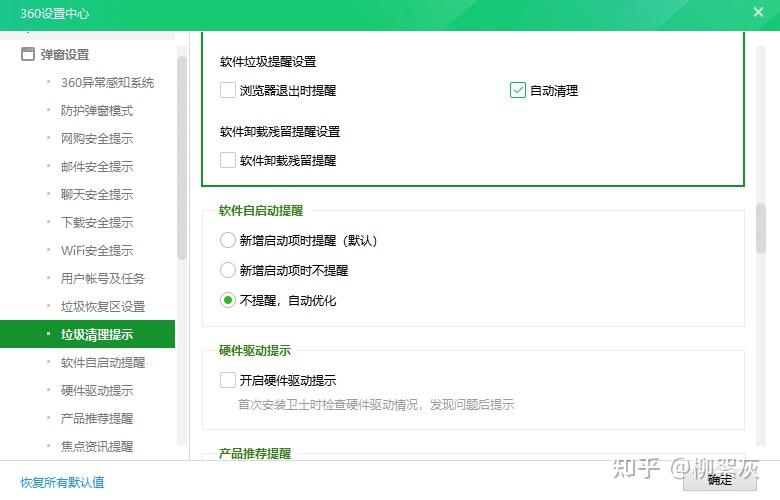Click the 软件卸载残留提醒设置 heading text
Screen dimensions: 780x500
[280, 132]
